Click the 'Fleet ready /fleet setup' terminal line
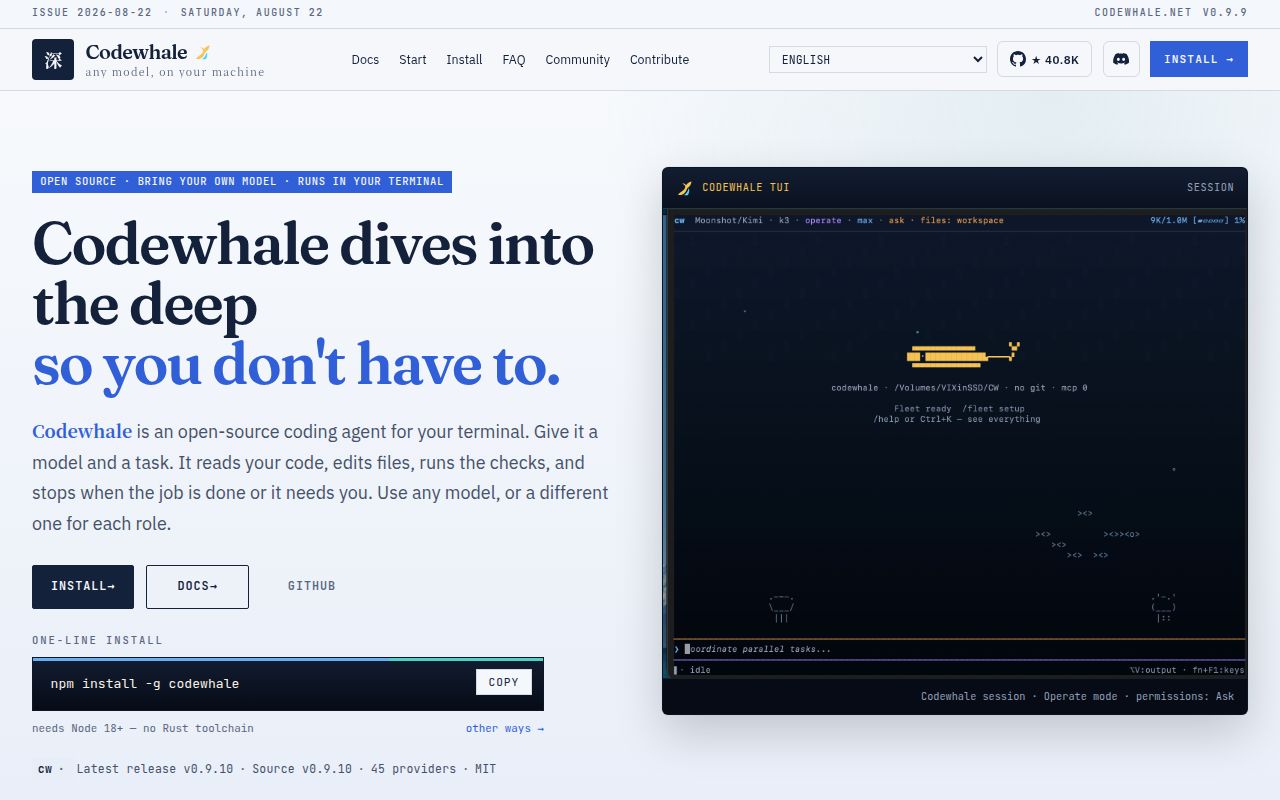Viewport: 1280px width, 800px height. (959, 409)
